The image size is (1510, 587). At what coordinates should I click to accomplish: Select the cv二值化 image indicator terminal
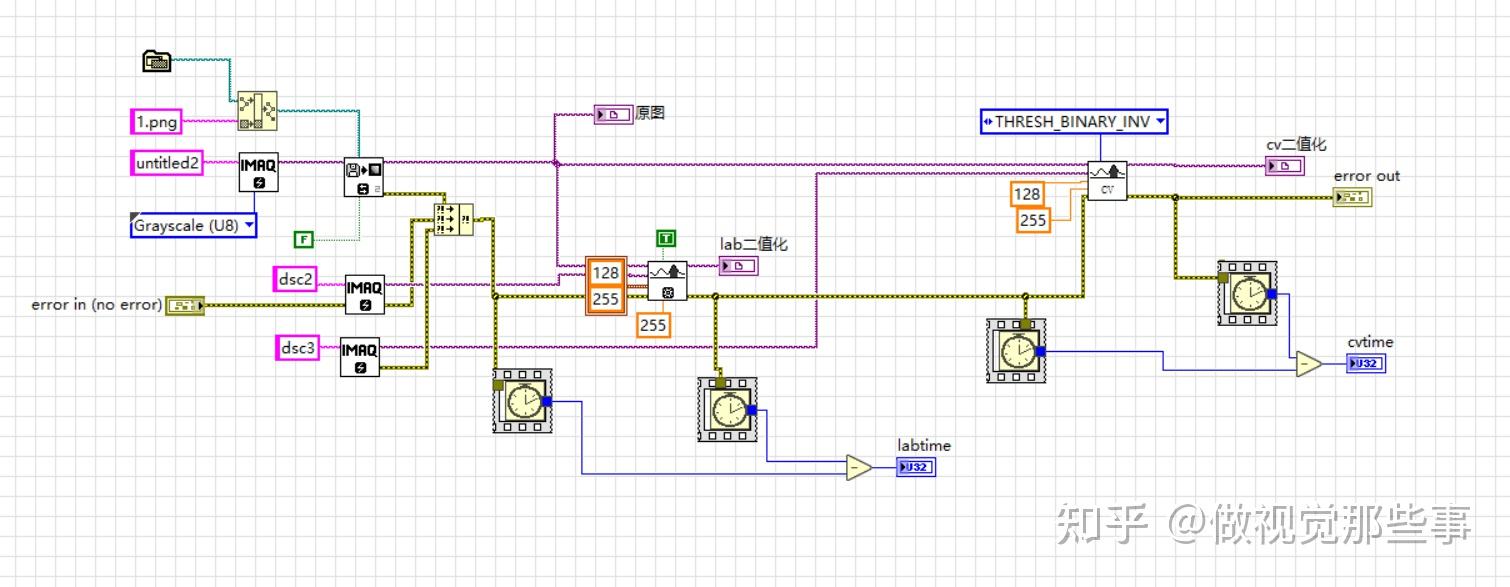coord(1283,166)
